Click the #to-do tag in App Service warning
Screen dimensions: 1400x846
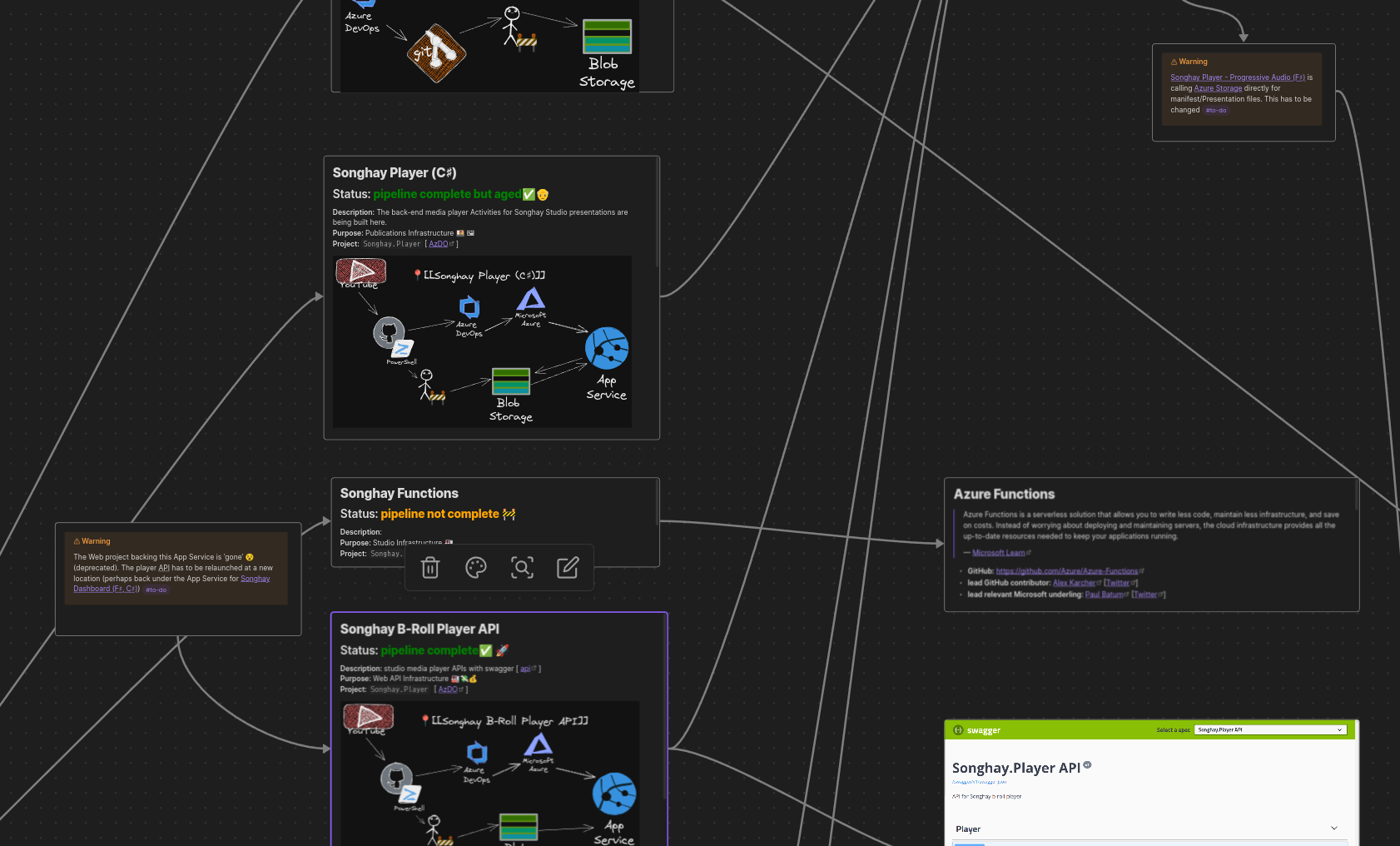(x=156, y=590)
